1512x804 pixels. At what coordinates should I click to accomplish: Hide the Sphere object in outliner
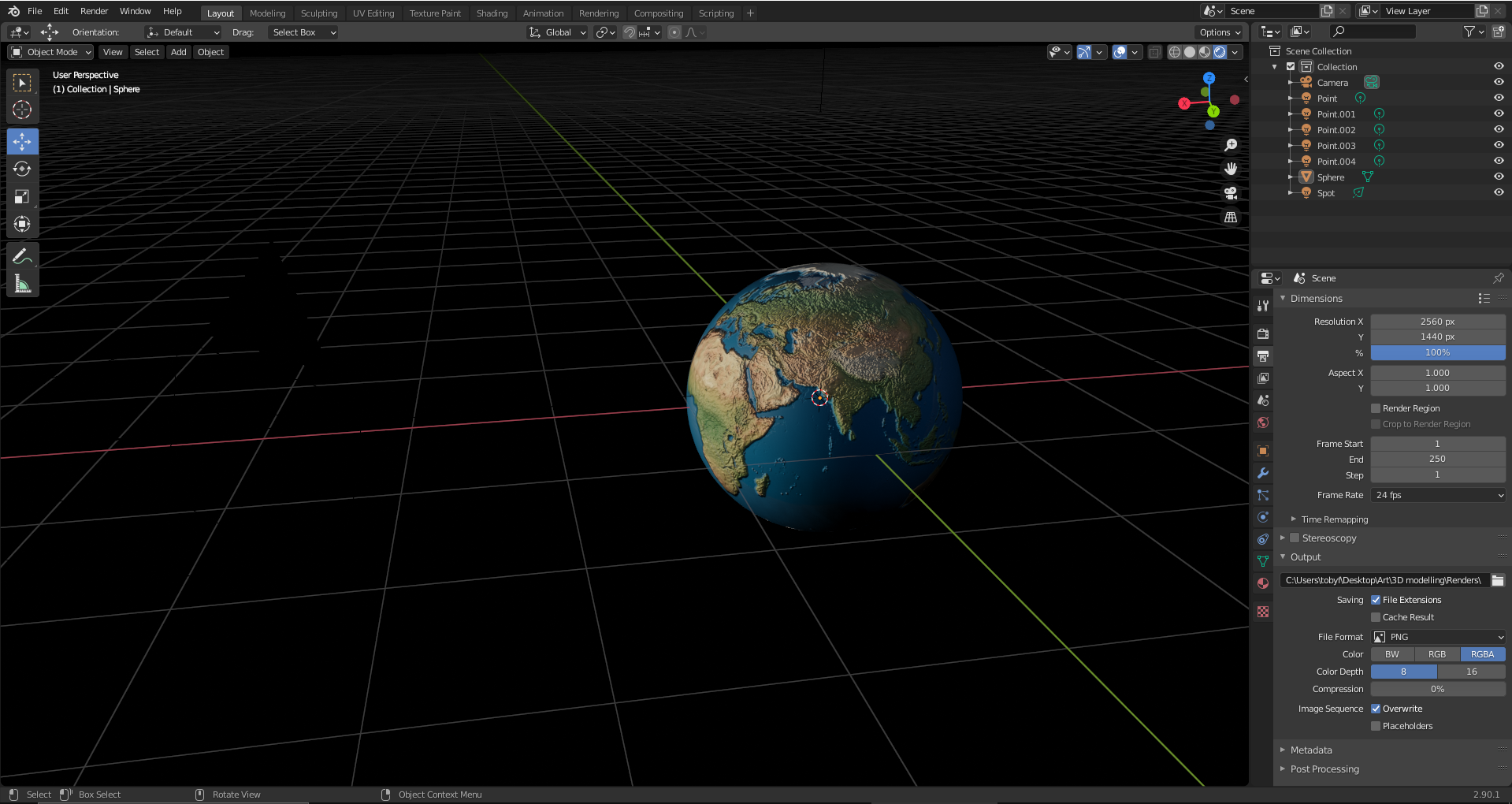tap(1499, 177)
